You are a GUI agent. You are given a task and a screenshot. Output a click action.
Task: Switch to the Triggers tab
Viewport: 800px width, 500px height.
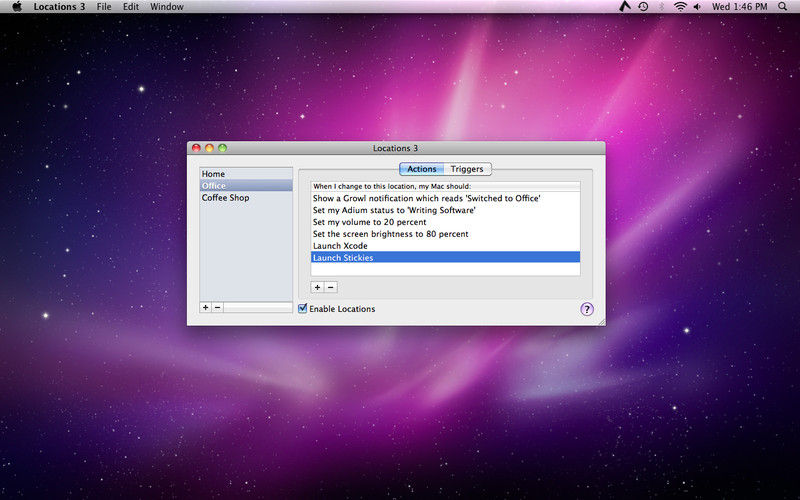[467, 169]
